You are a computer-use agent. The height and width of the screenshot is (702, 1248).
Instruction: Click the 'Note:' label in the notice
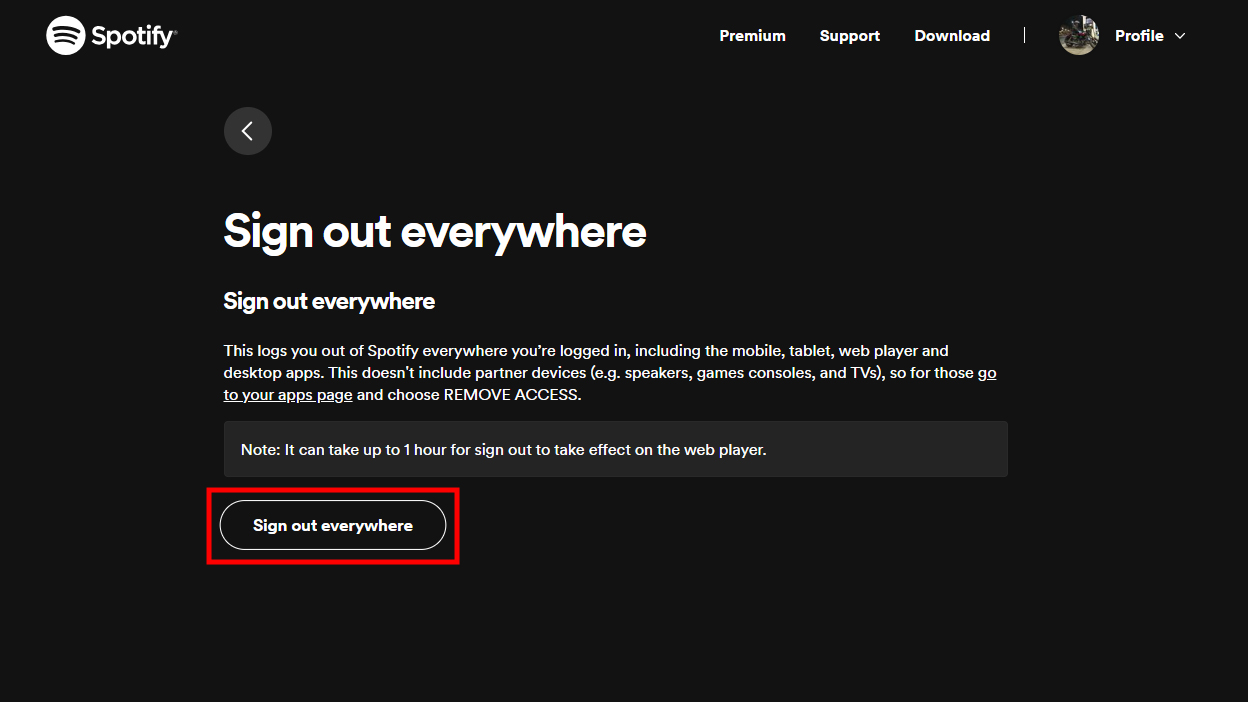[x=260, y=450]
